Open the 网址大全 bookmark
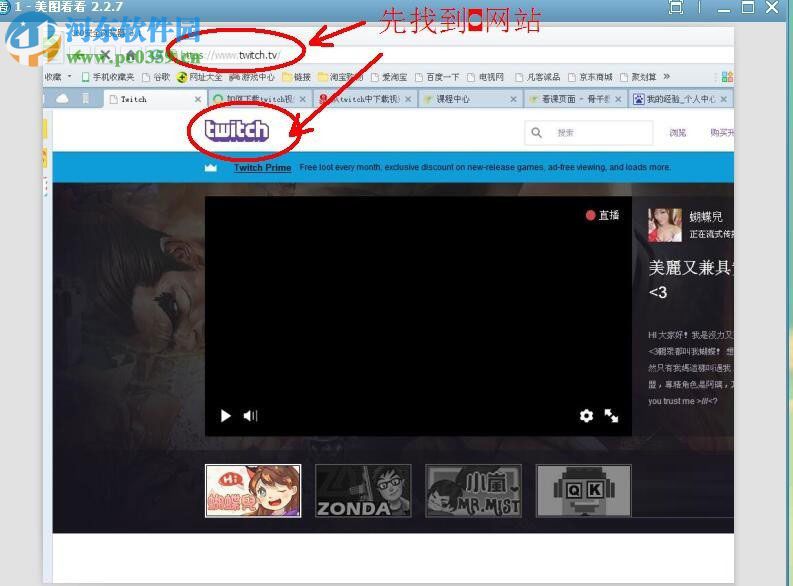 coord(199,77)
